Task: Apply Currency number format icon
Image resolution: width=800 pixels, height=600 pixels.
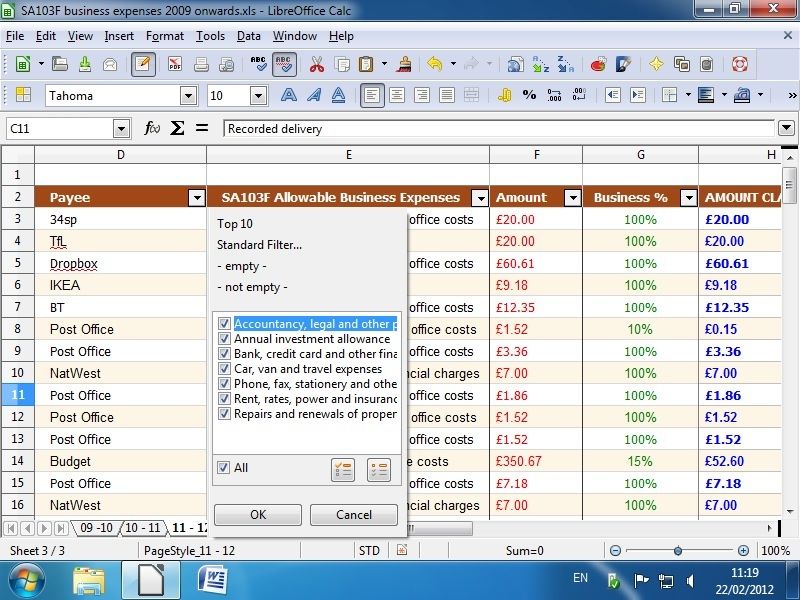Action: [x=504, y=95]
